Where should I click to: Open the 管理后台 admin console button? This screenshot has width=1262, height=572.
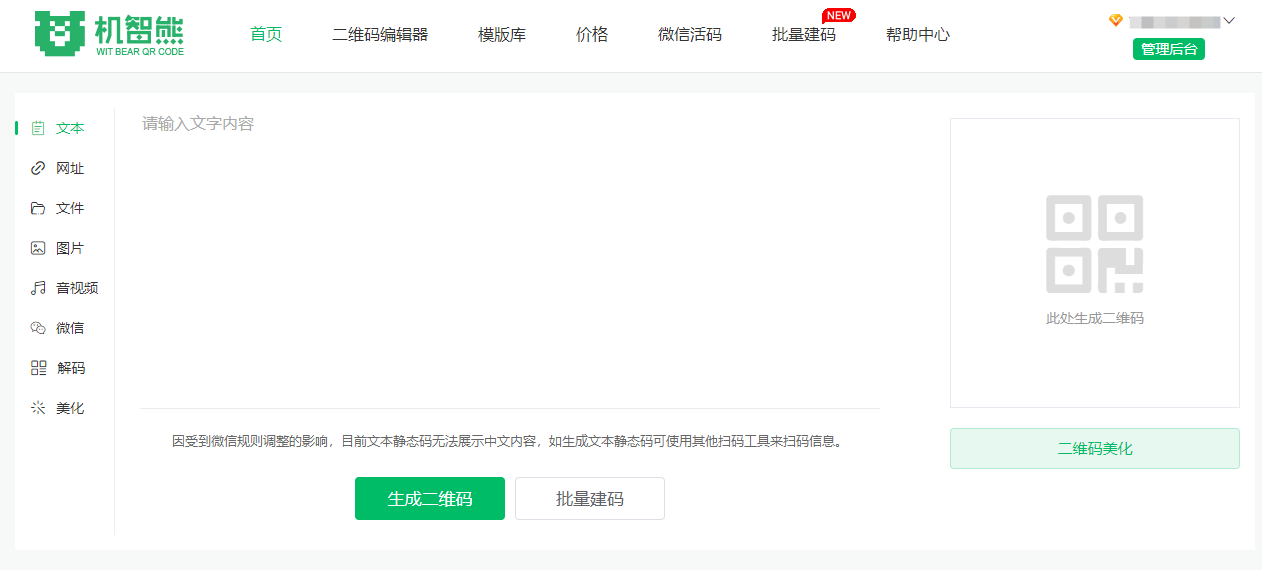point(1168,49)
